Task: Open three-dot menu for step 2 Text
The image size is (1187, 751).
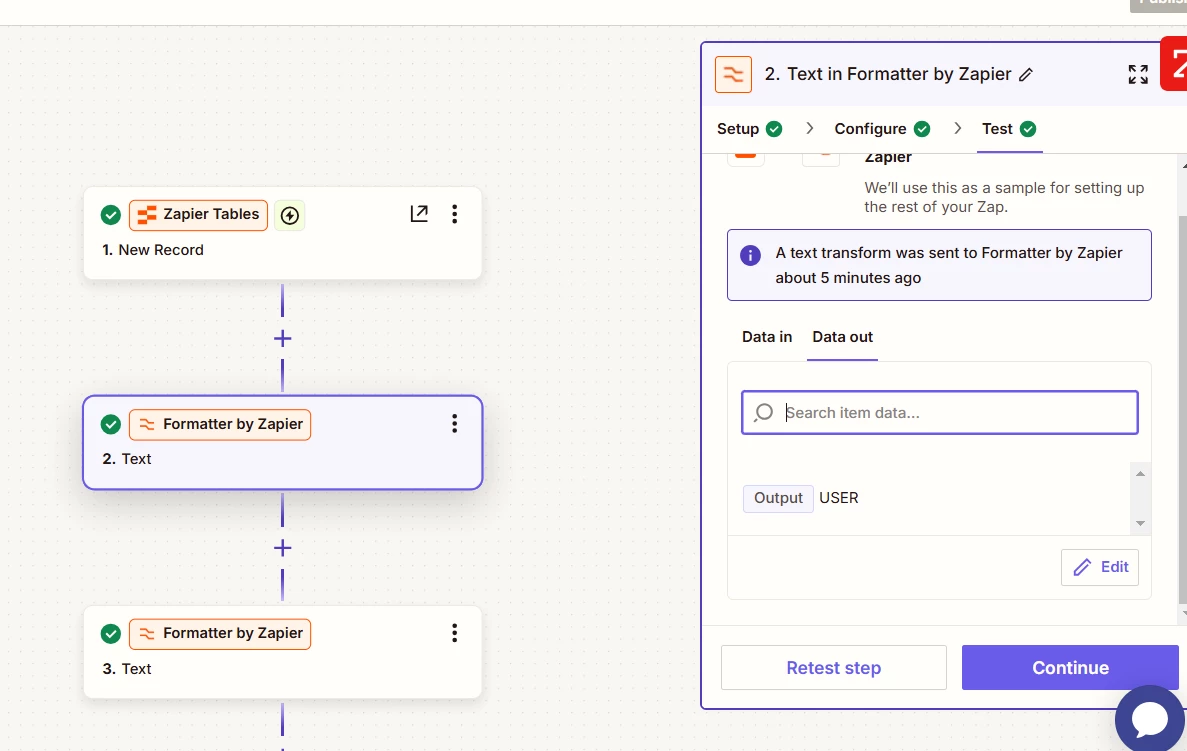Action: pyautogui.click(x=455, y=424)
